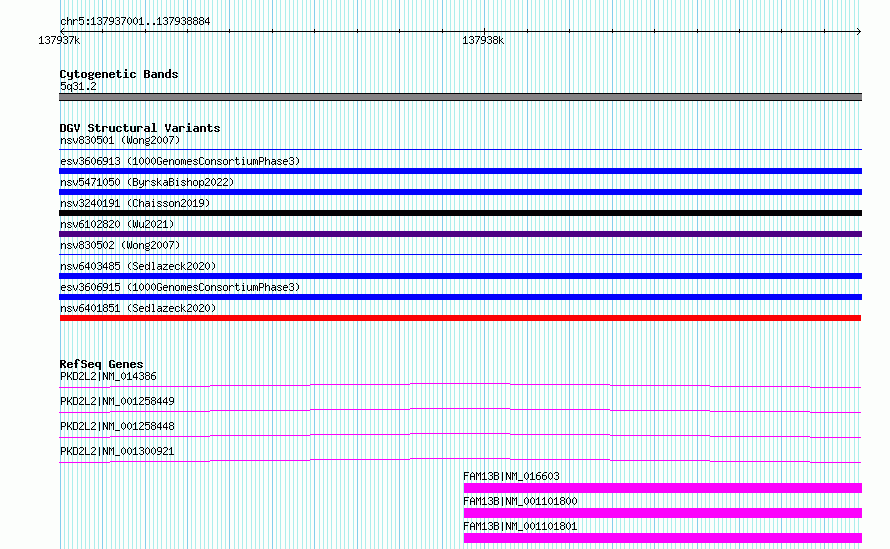This screenshot has width=890, height=549.
Task: Click the blue bar under nsv5471050
Action: click(460, 192)
